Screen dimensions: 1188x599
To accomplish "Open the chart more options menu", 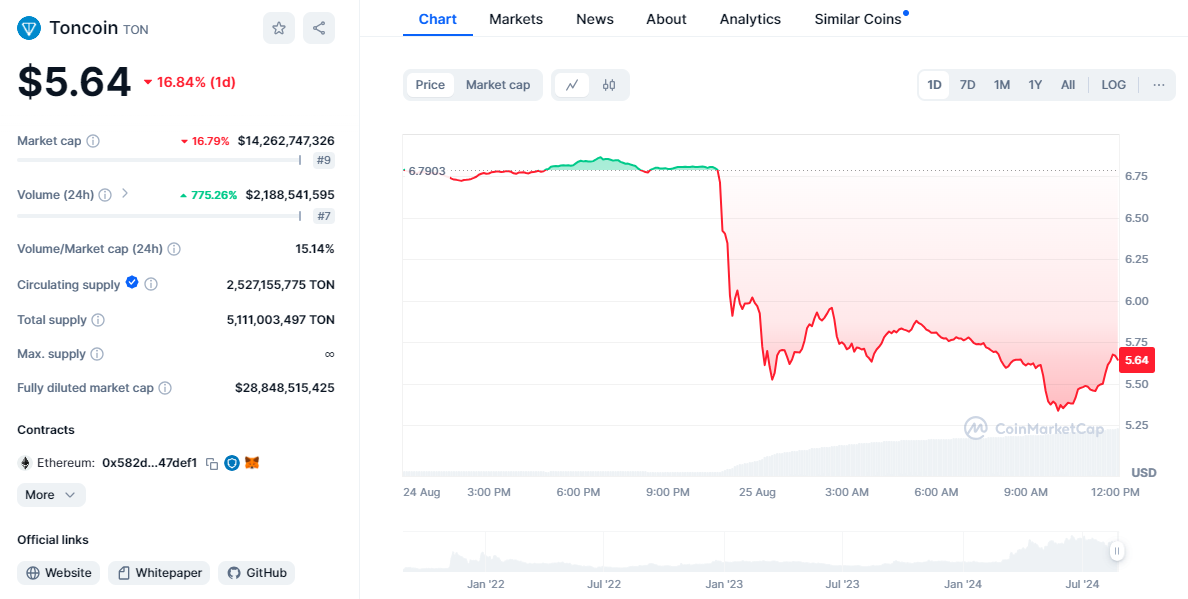I will pyautogui.click(x=1158, y=85).
